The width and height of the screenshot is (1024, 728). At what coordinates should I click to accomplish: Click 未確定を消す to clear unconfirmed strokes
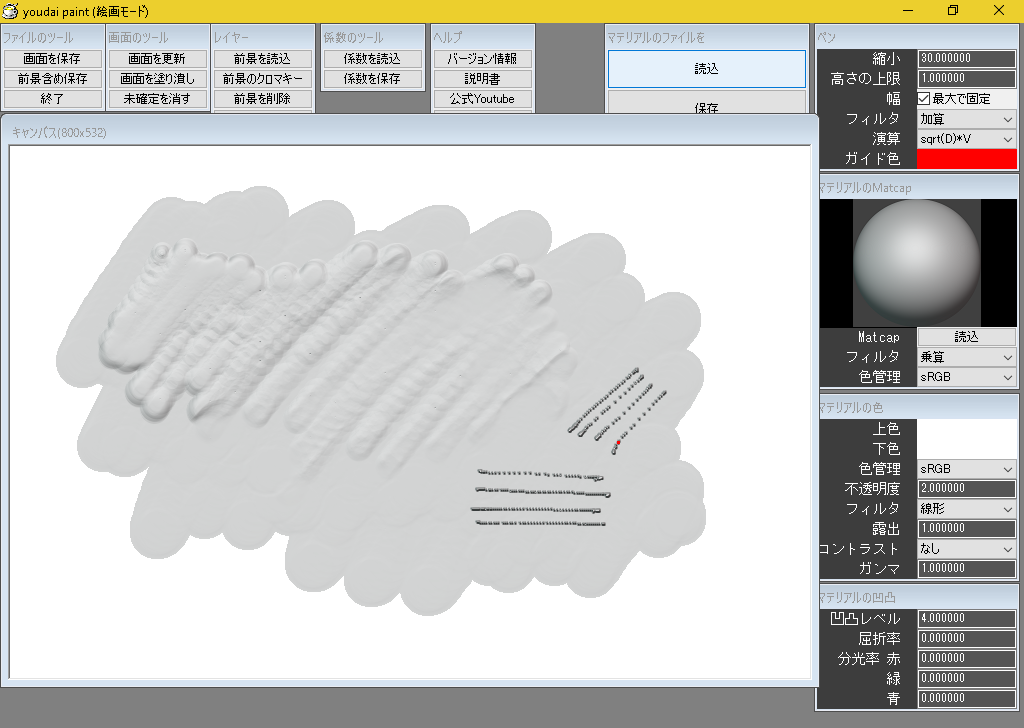157,99
